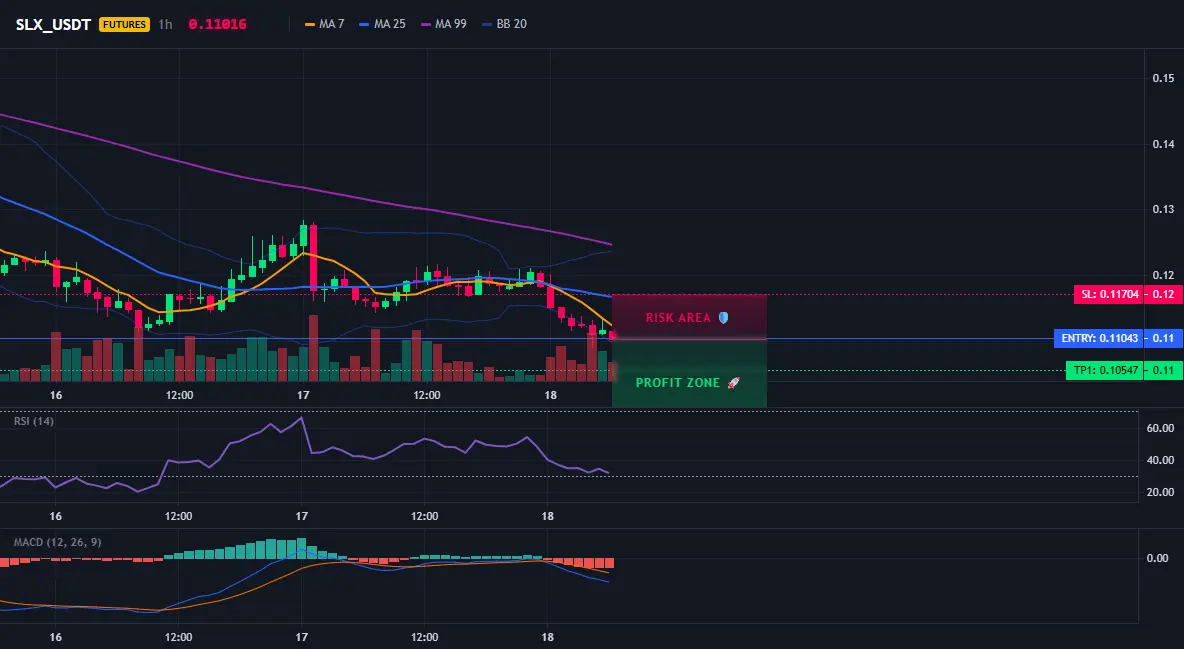Toggle the MA 25 legend entry
This screenshot has width=1184, height=649.
383,24
